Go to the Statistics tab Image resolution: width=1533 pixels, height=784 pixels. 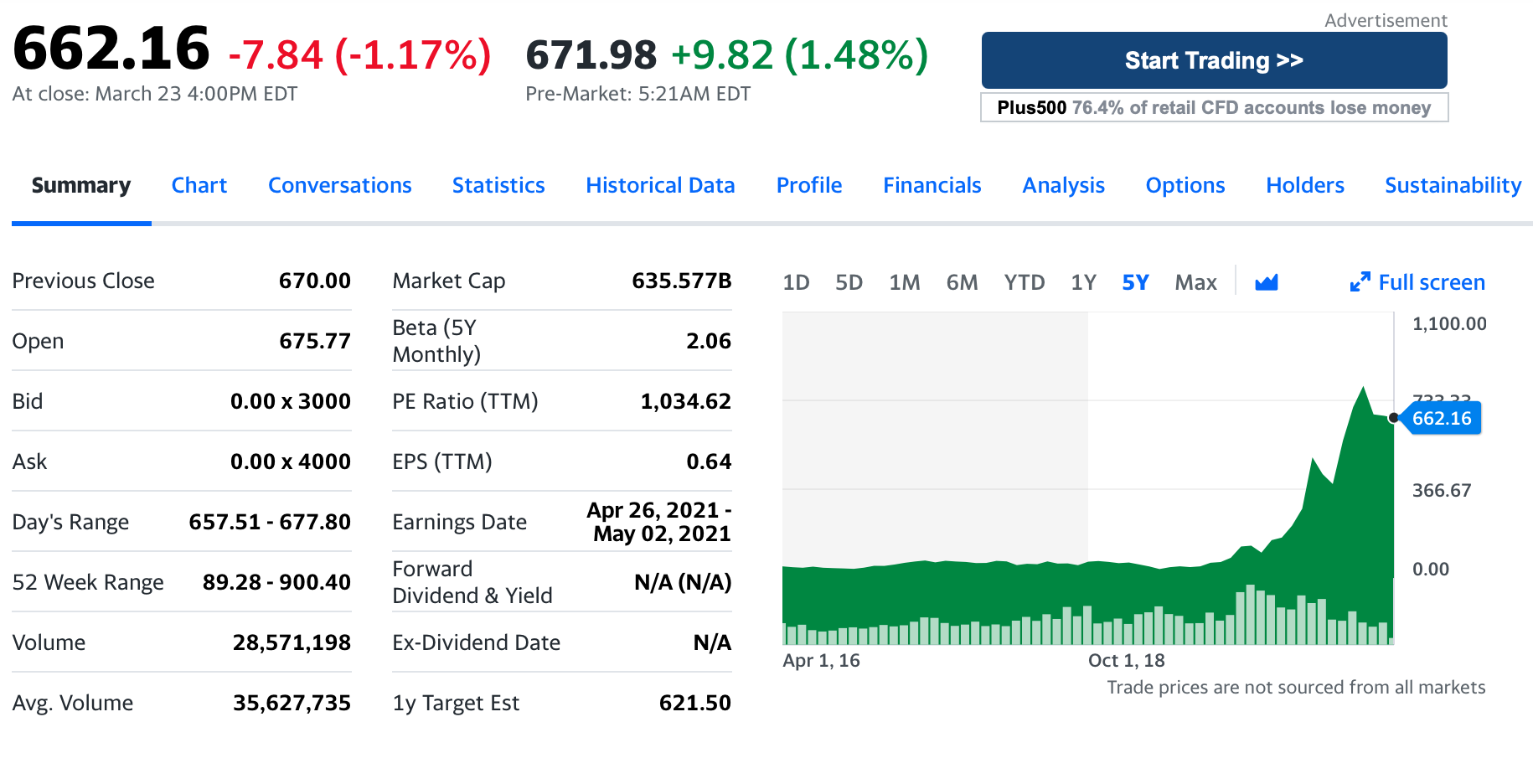coord(498,185)
